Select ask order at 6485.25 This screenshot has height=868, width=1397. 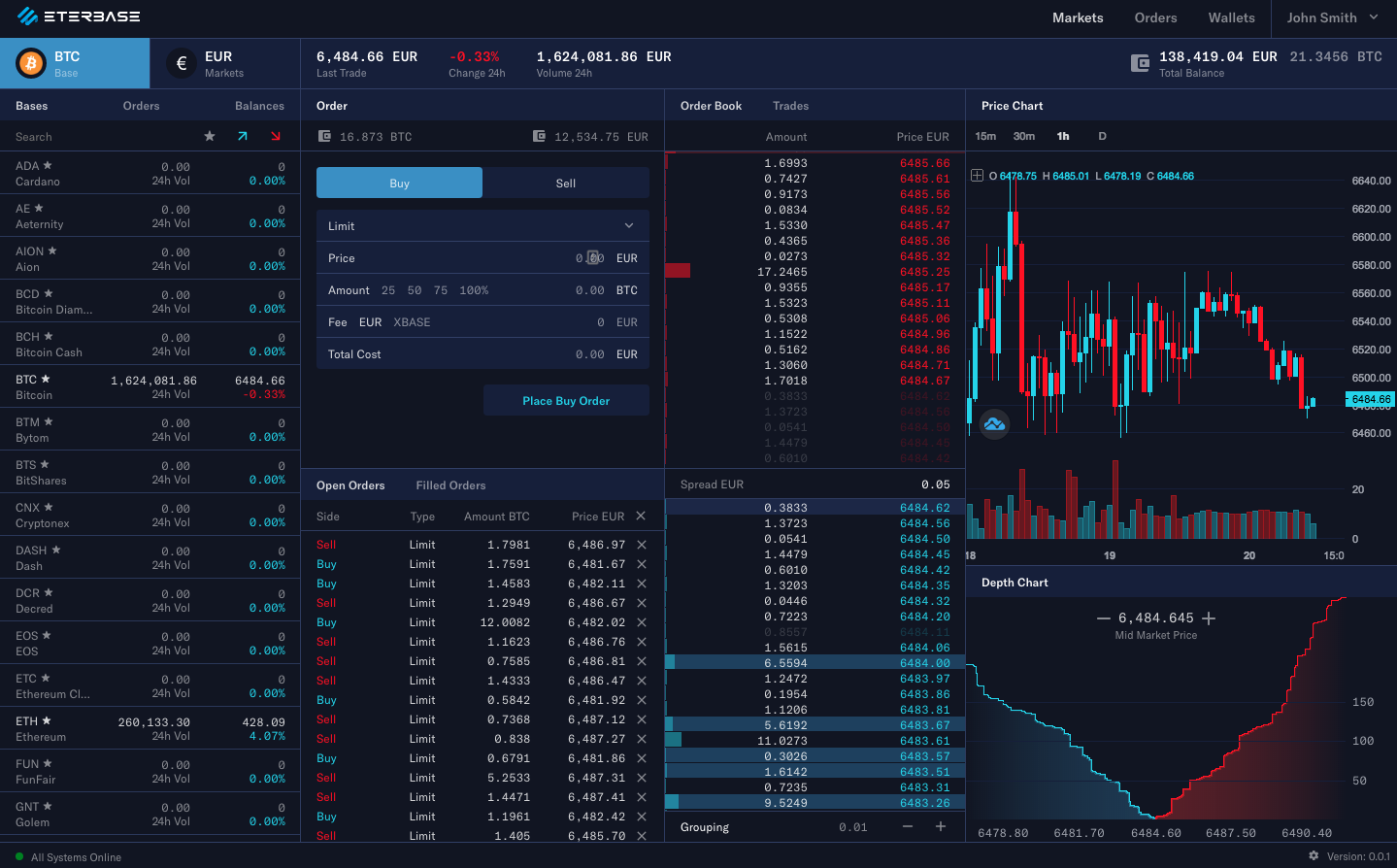[815, 272]
